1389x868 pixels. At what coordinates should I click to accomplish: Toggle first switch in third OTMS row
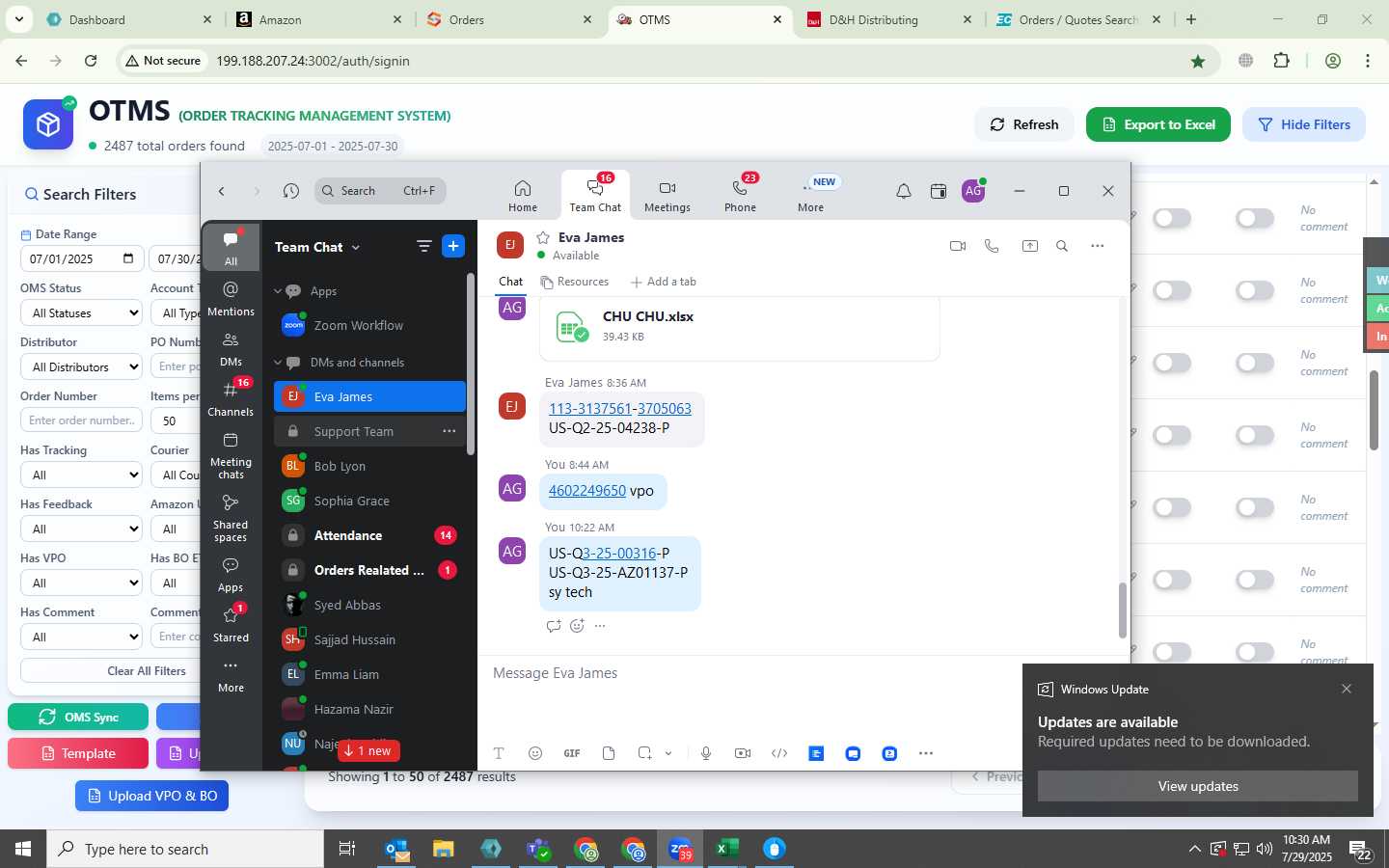1172,363
